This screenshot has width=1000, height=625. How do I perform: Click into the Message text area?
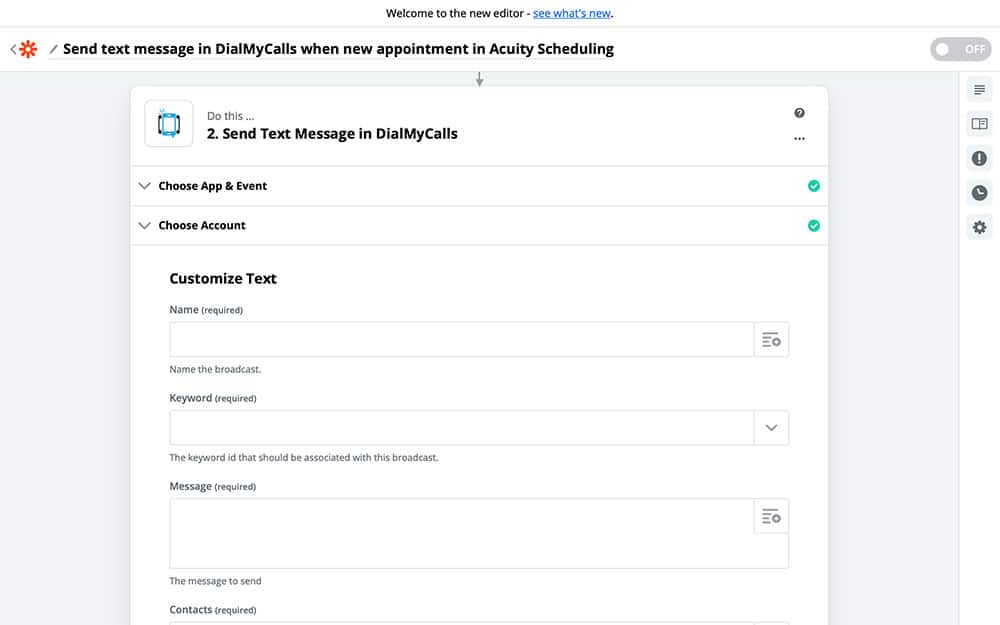coord(461,533)
